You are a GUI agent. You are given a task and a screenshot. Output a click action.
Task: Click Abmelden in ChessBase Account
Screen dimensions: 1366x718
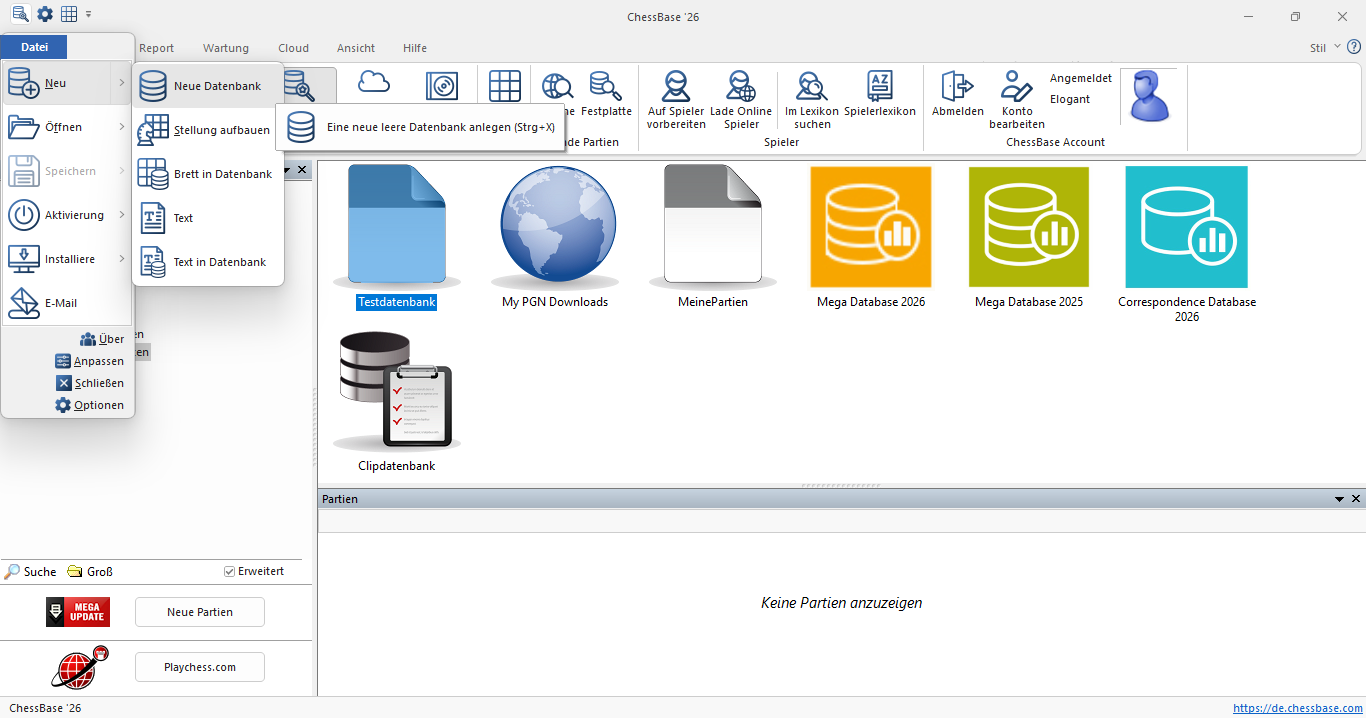pos(957,87)
